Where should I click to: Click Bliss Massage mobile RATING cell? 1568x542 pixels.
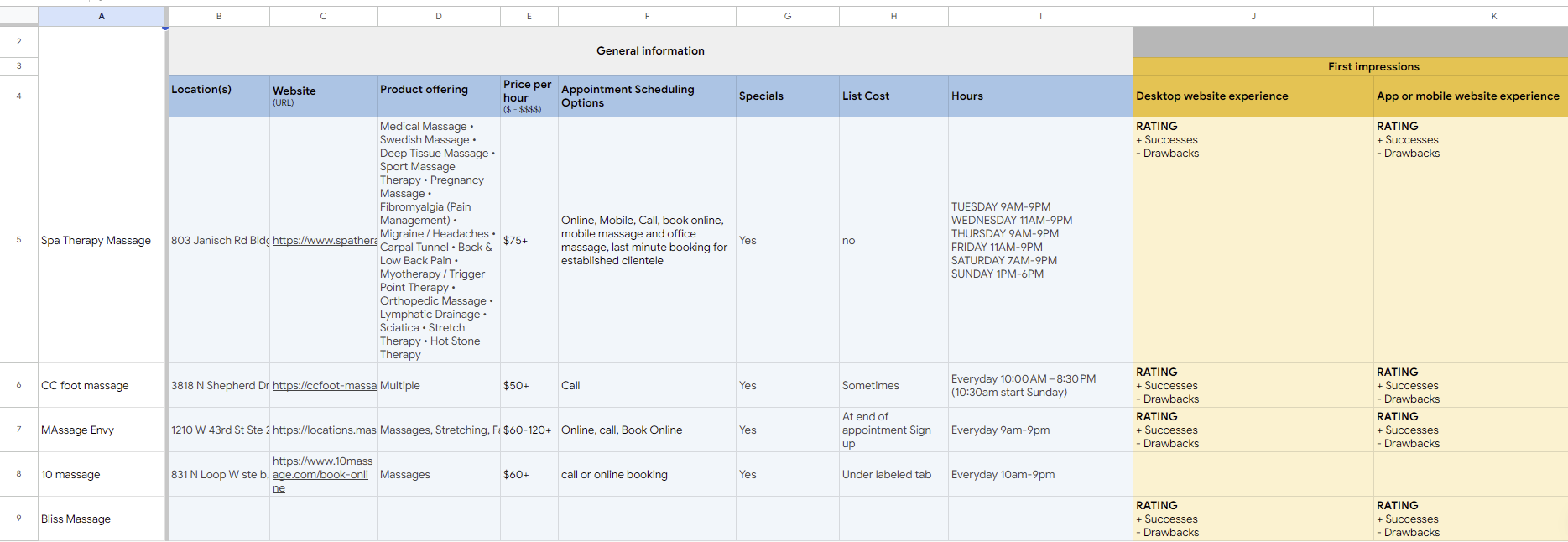[1471, 519]
